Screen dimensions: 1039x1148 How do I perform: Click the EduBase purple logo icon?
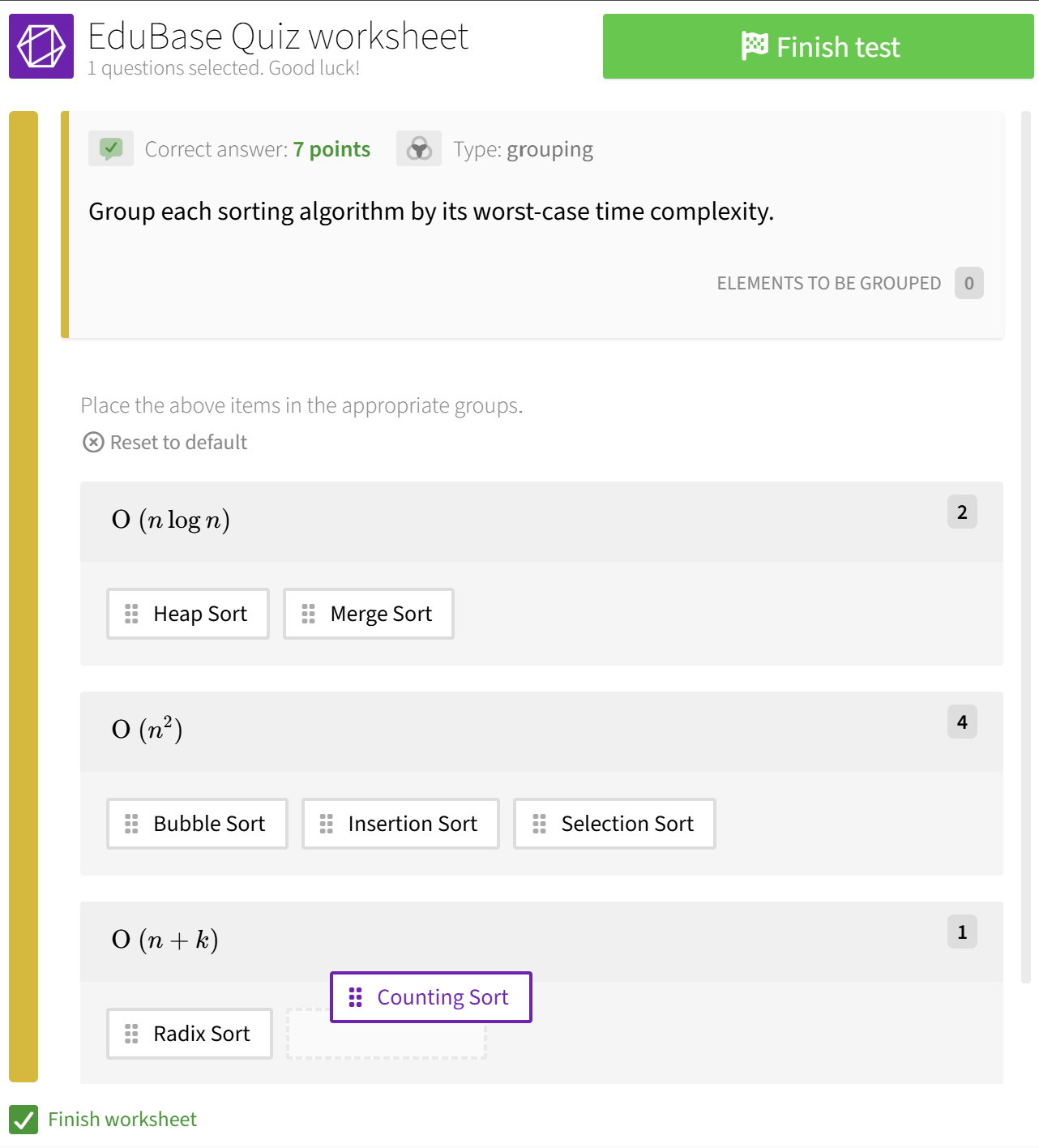(x=41, y=46)
